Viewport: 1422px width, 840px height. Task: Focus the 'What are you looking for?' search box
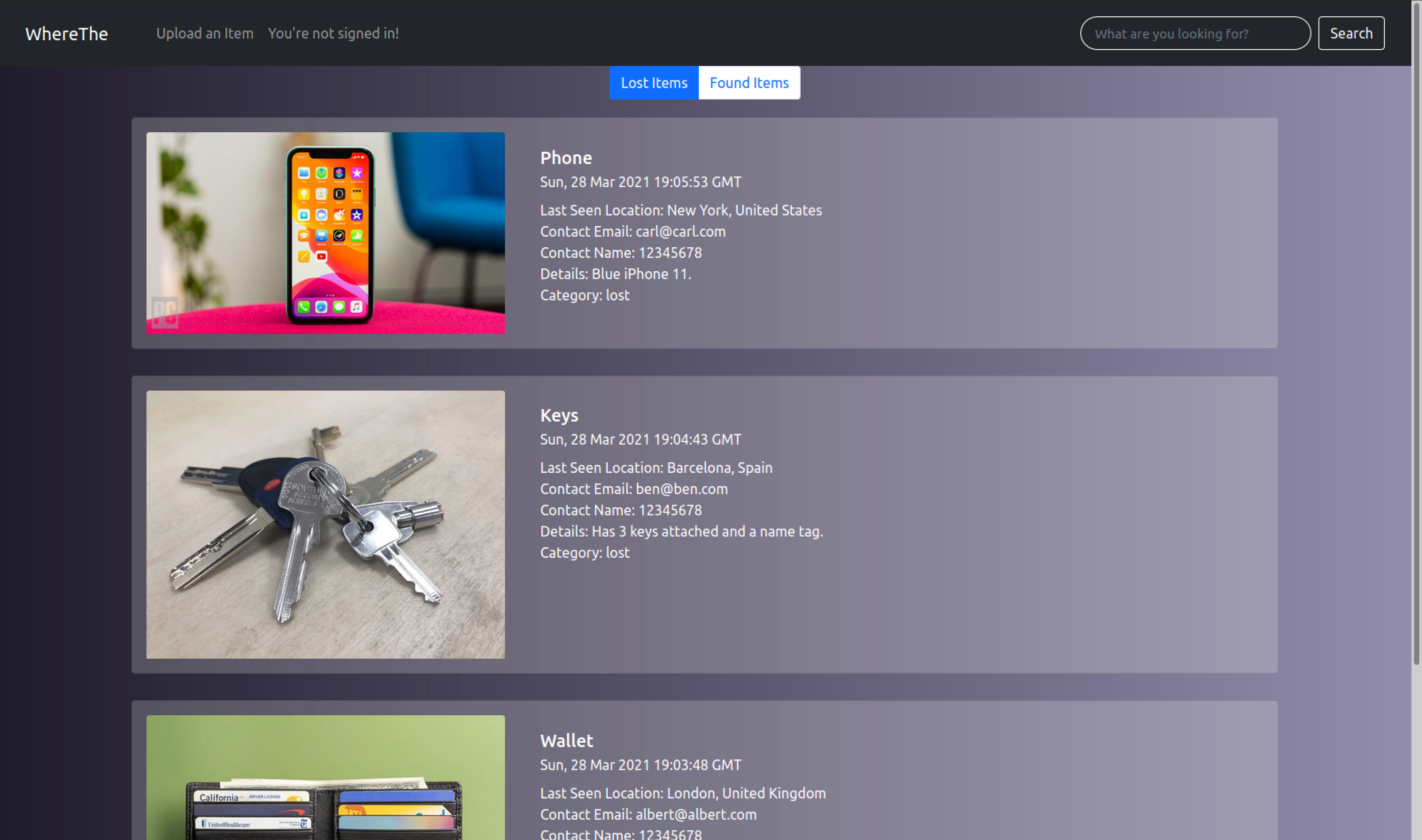tap(1195, 33)
